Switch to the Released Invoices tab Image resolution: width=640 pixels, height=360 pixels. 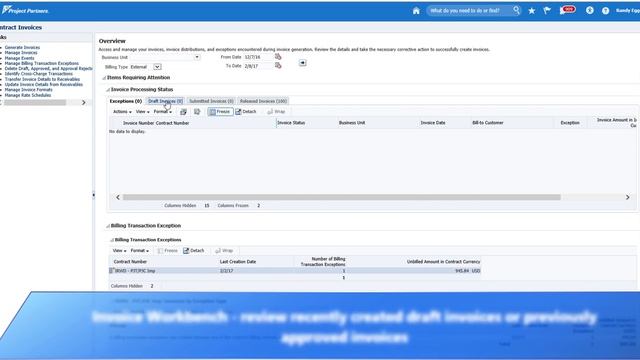click(x=263, y=101)
